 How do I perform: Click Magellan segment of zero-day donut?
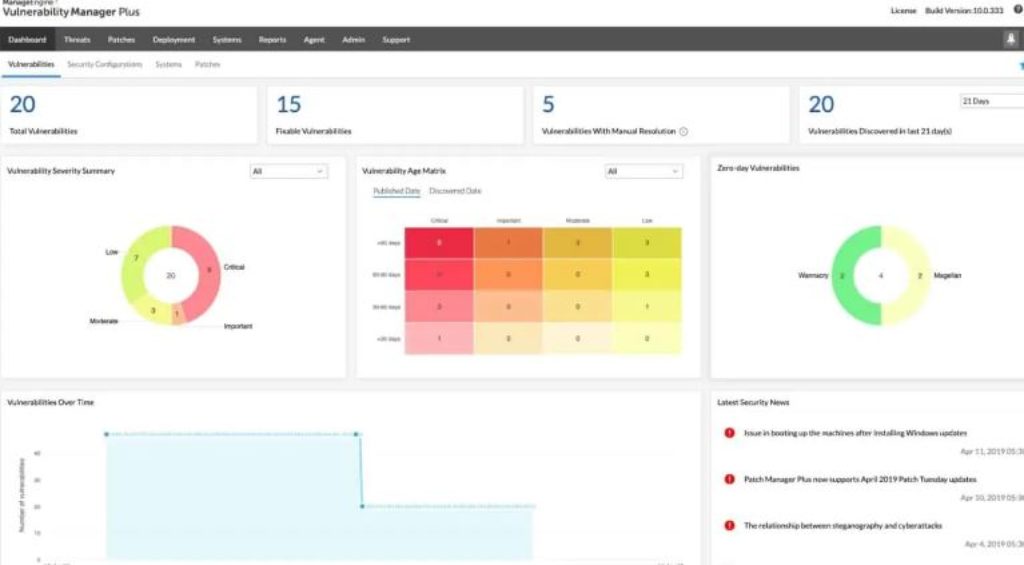tap(919, 276)
